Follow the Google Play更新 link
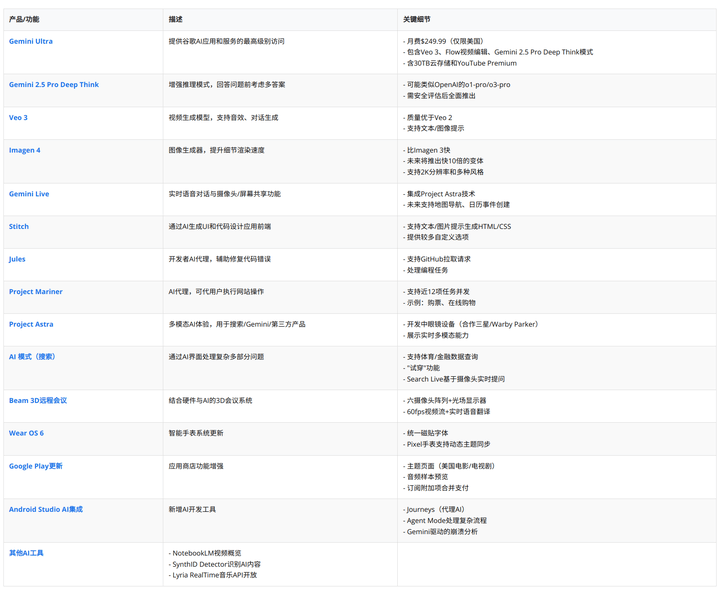720x595 pixels. point(36,466)
